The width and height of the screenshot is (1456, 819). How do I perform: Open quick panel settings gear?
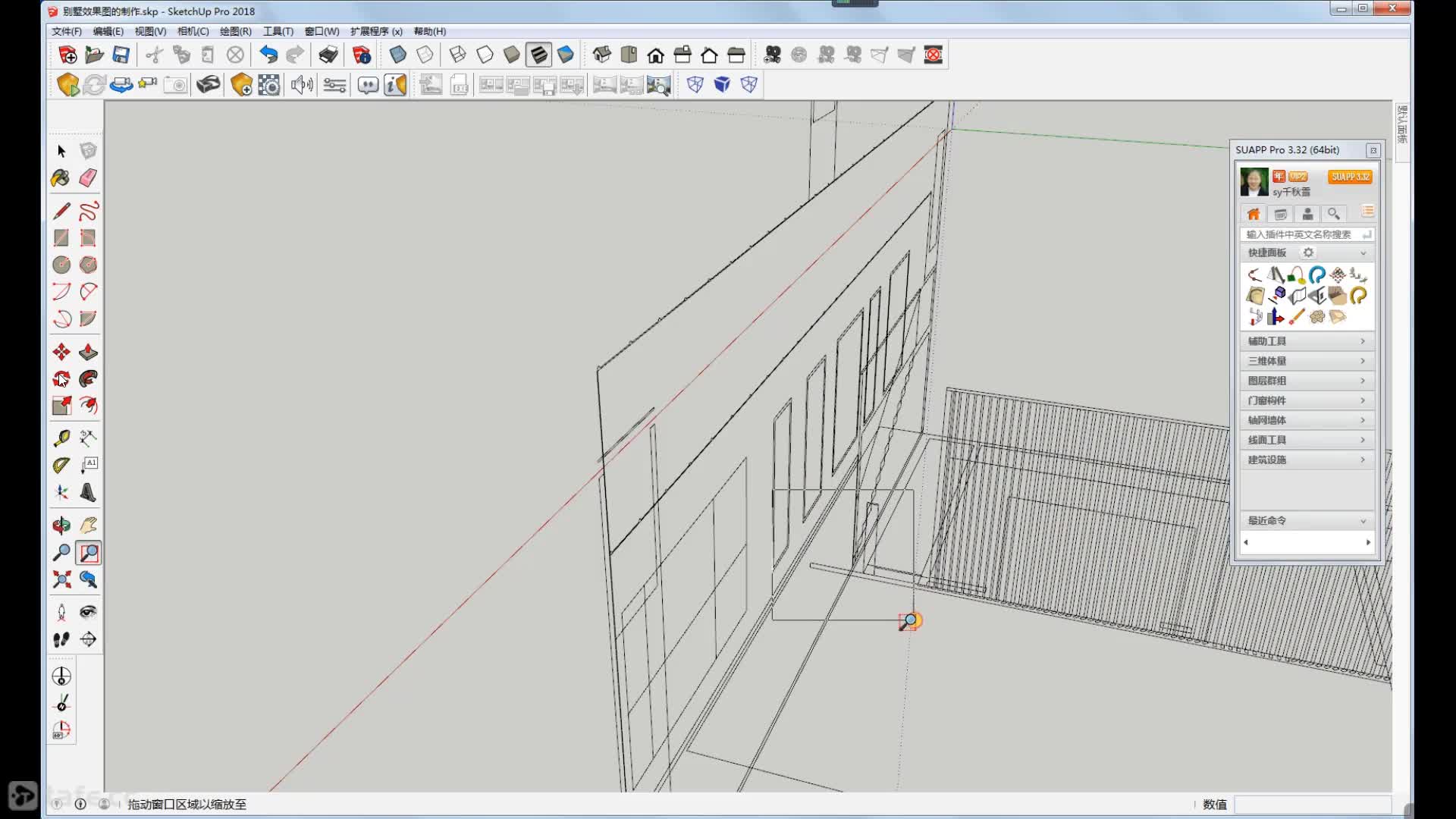click(1308, 253)
